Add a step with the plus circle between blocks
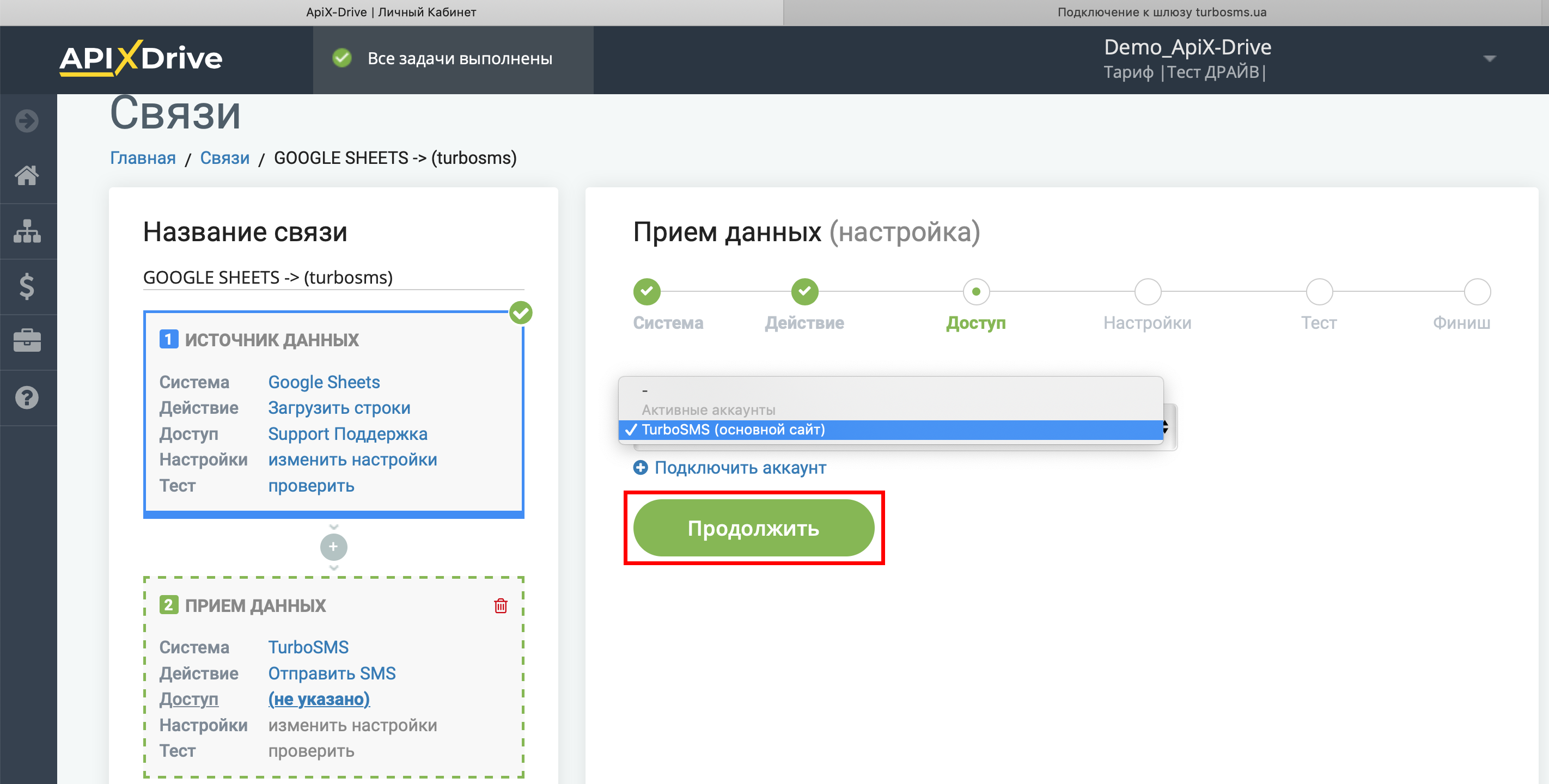1549x784 pixels. (334, 547)
